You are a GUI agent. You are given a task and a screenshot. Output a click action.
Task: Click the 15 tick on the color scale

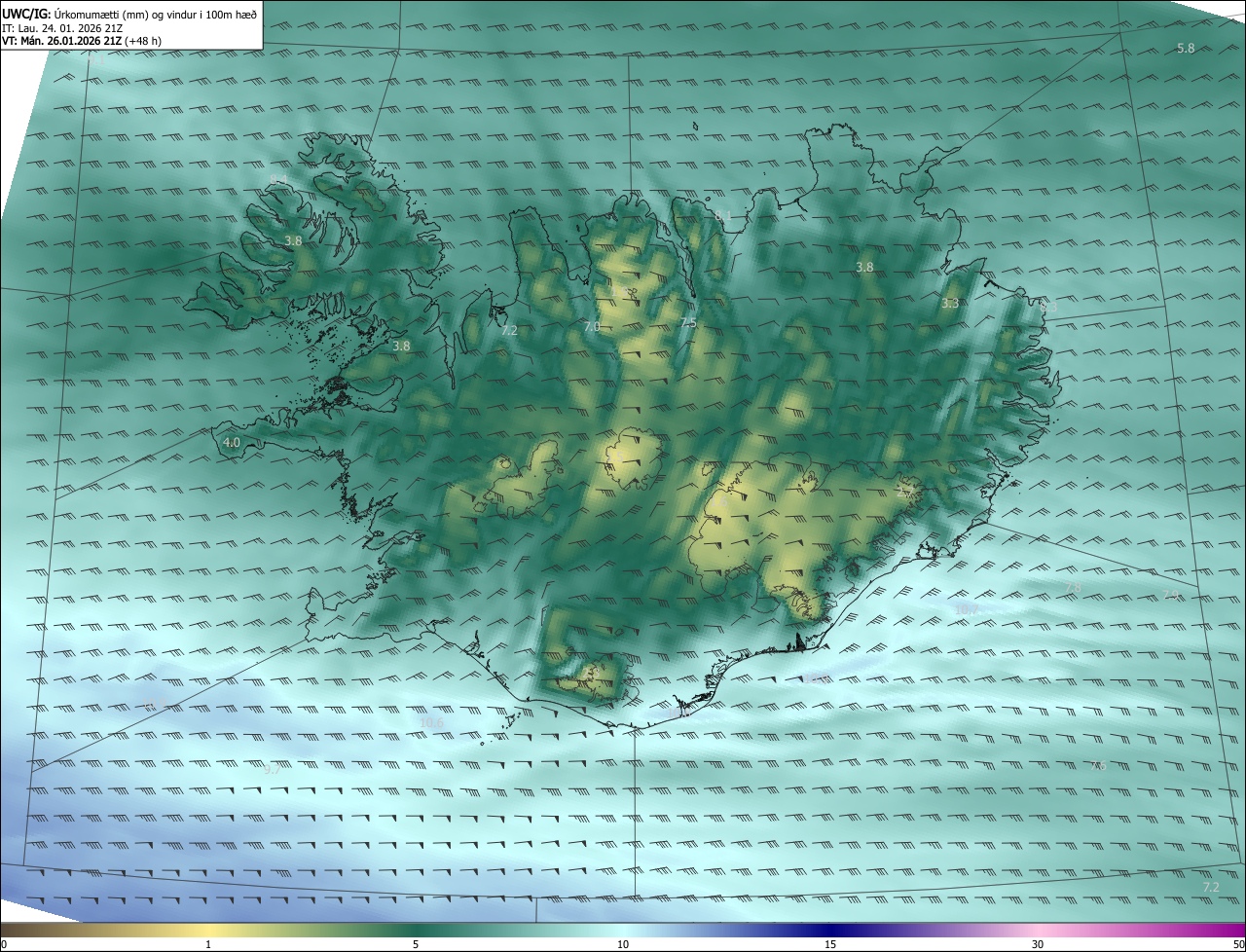tap(830, 944)
